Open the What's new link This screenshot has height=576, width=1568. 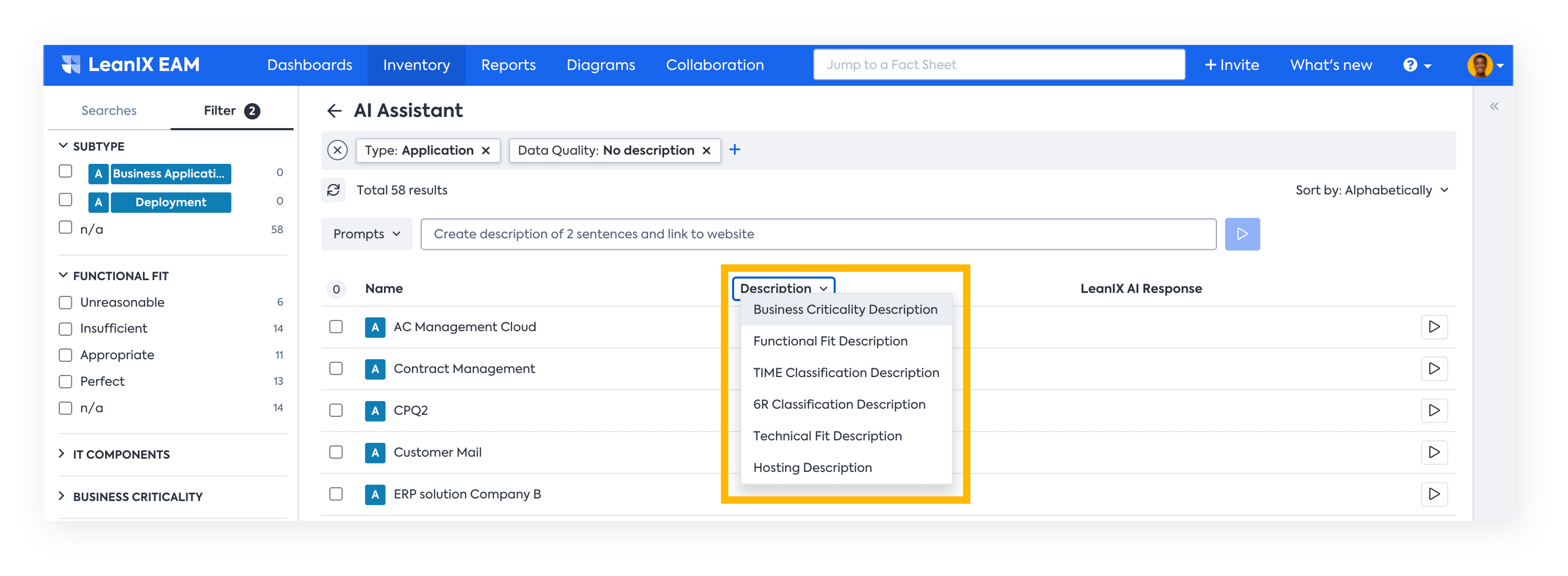click(1331, 65)
